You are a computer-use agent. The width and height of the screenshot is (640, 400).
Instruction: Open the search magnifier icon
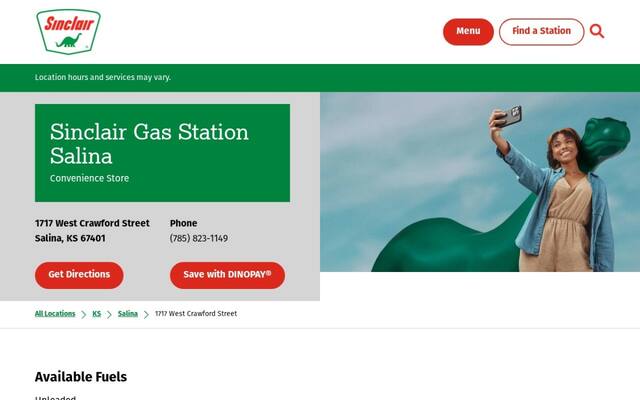click(597, 31)
